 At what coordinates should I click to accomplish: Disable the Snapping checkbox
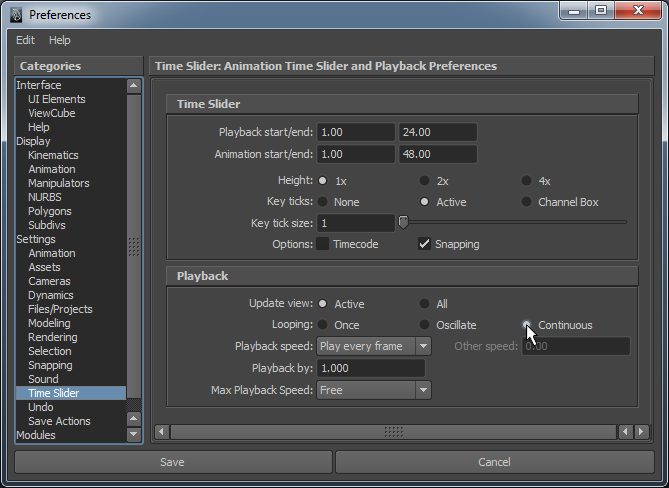click(425, 244)
